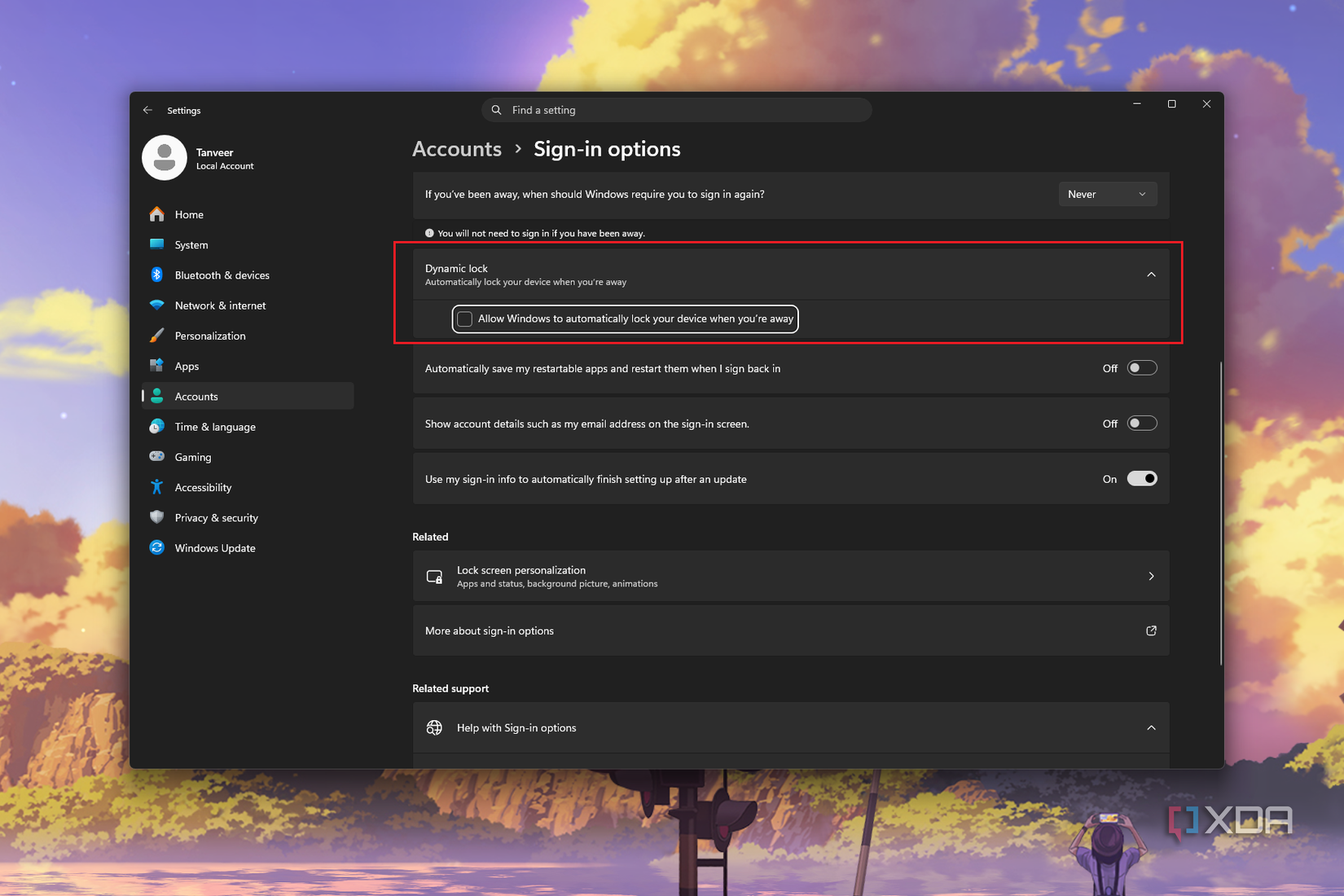
Task: Click the external link icon for sign-in options
Action: pos(1151,630)
